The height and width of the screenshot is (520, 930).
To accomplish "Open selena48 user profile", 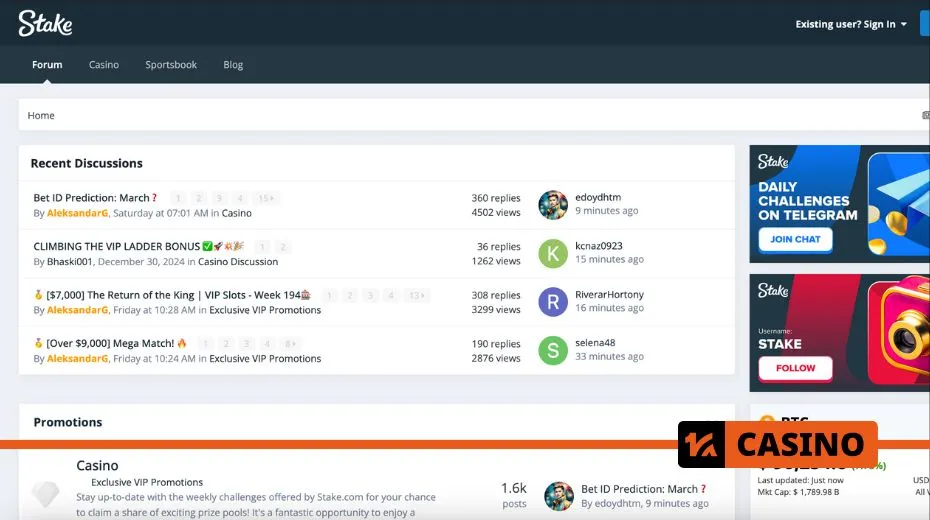I will coord(595,343).
